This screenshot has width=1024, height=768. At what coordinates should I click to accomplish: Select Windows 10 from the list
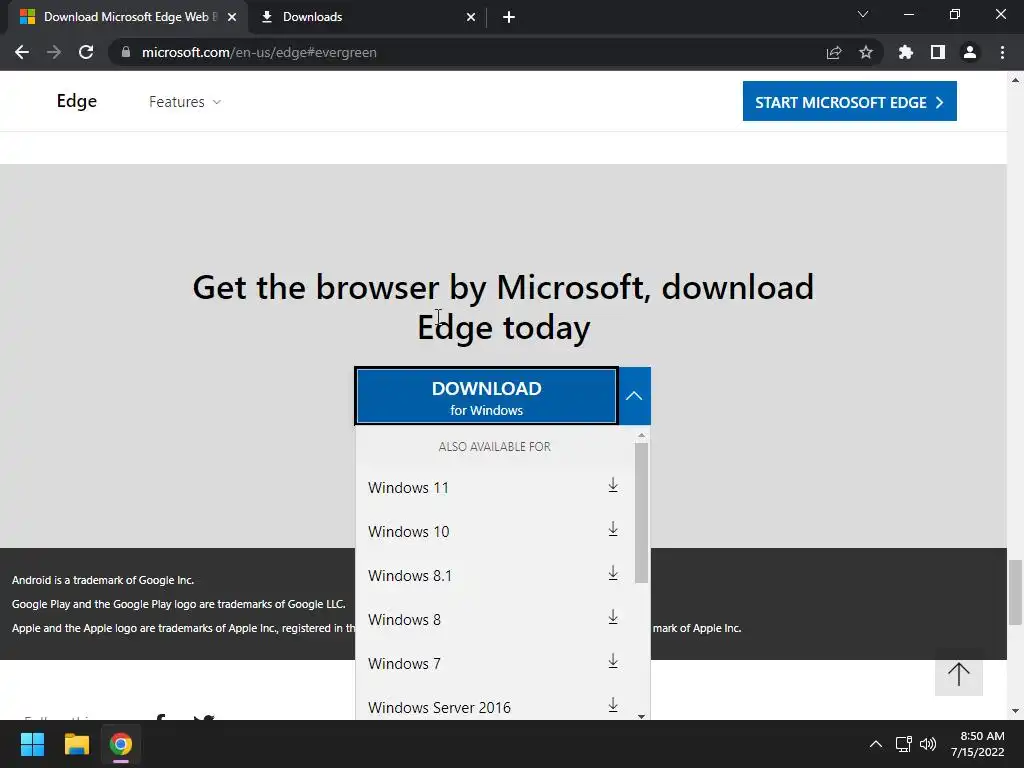(x=494, y=531)
